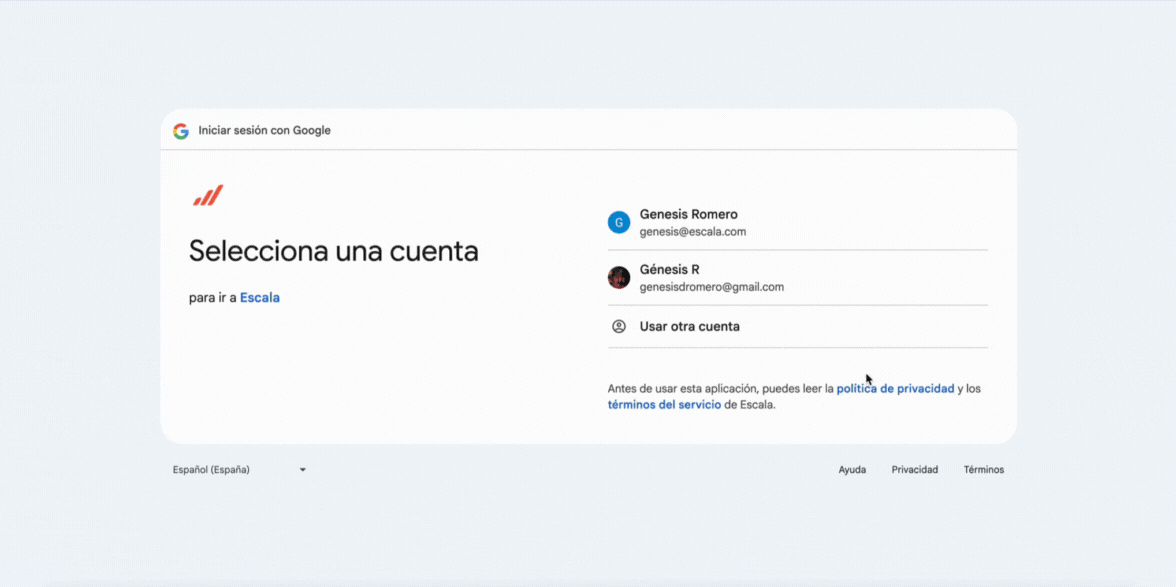Open the Español (España) language selector

[x=212, y=470]
